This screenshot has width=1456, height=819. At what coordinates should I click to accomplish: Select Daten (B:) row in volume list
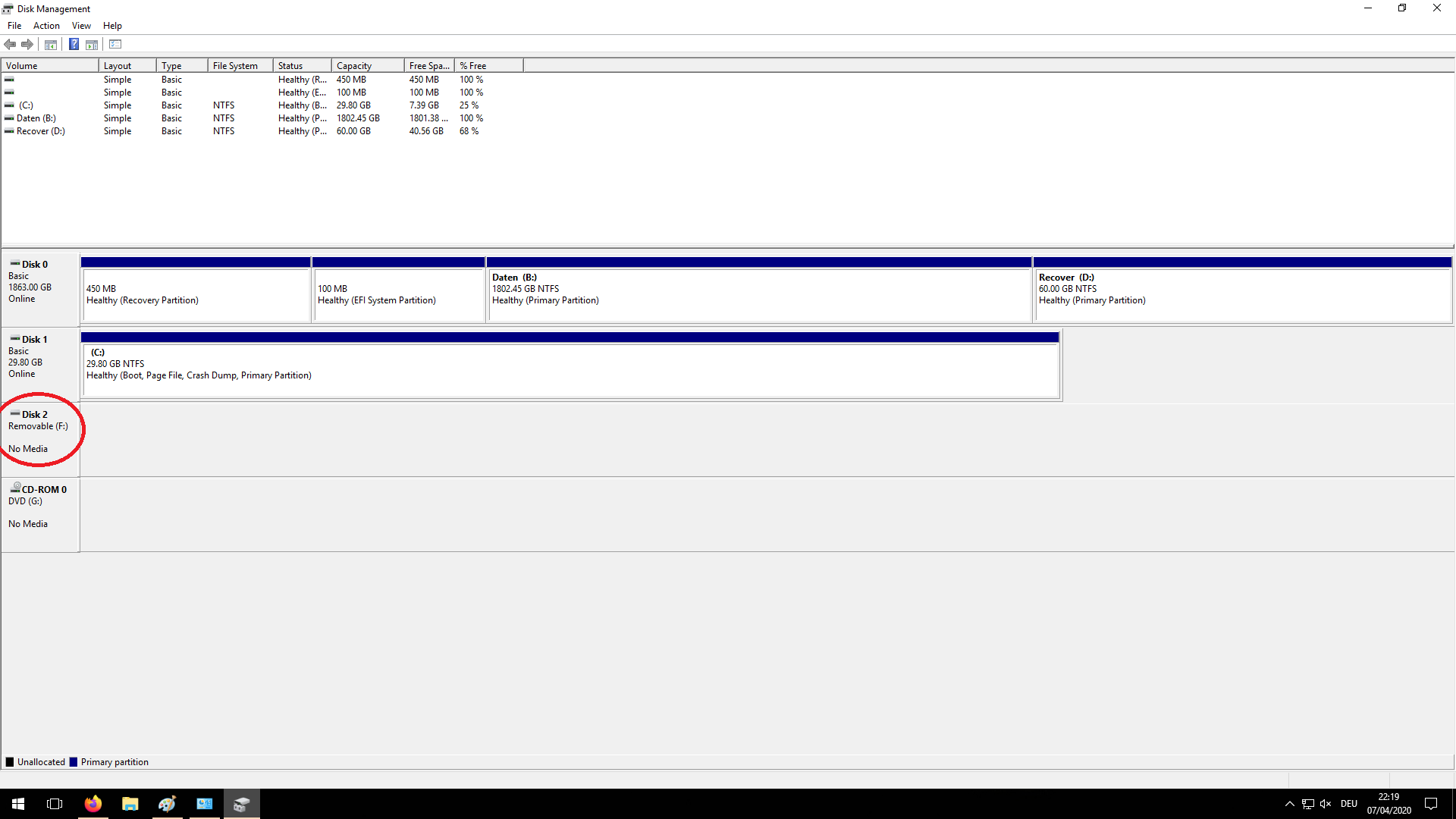point(36,118)
